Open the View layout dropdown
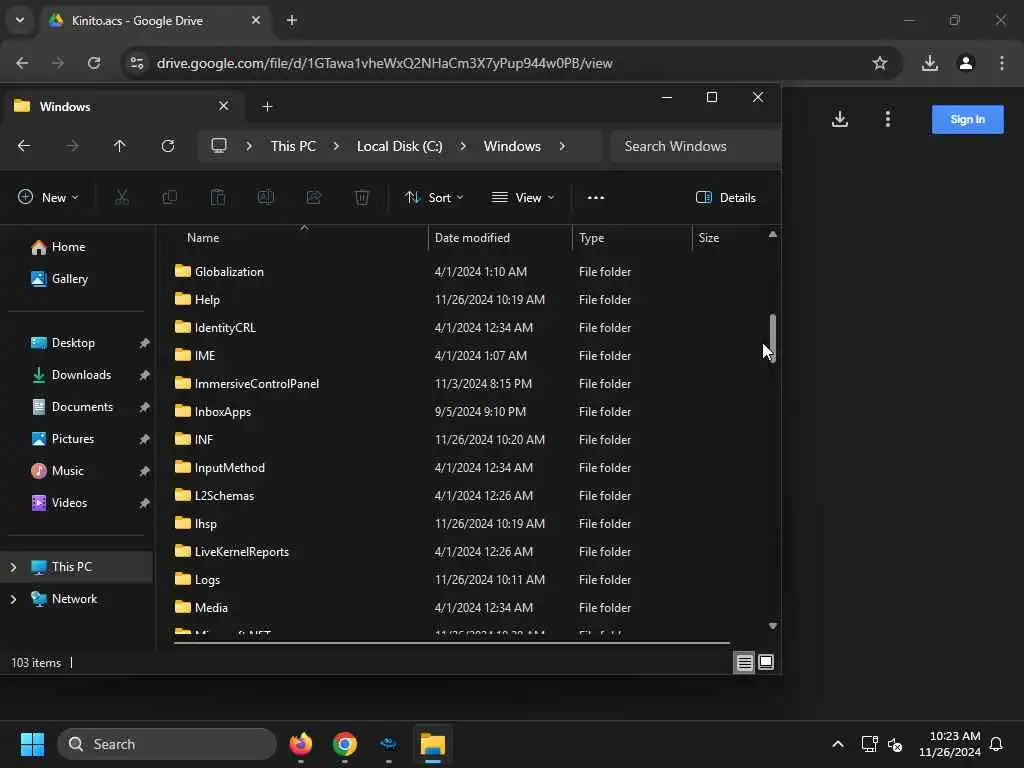Screen dimensions: 1024x768 pyautogui.click(x=522, y=197)
